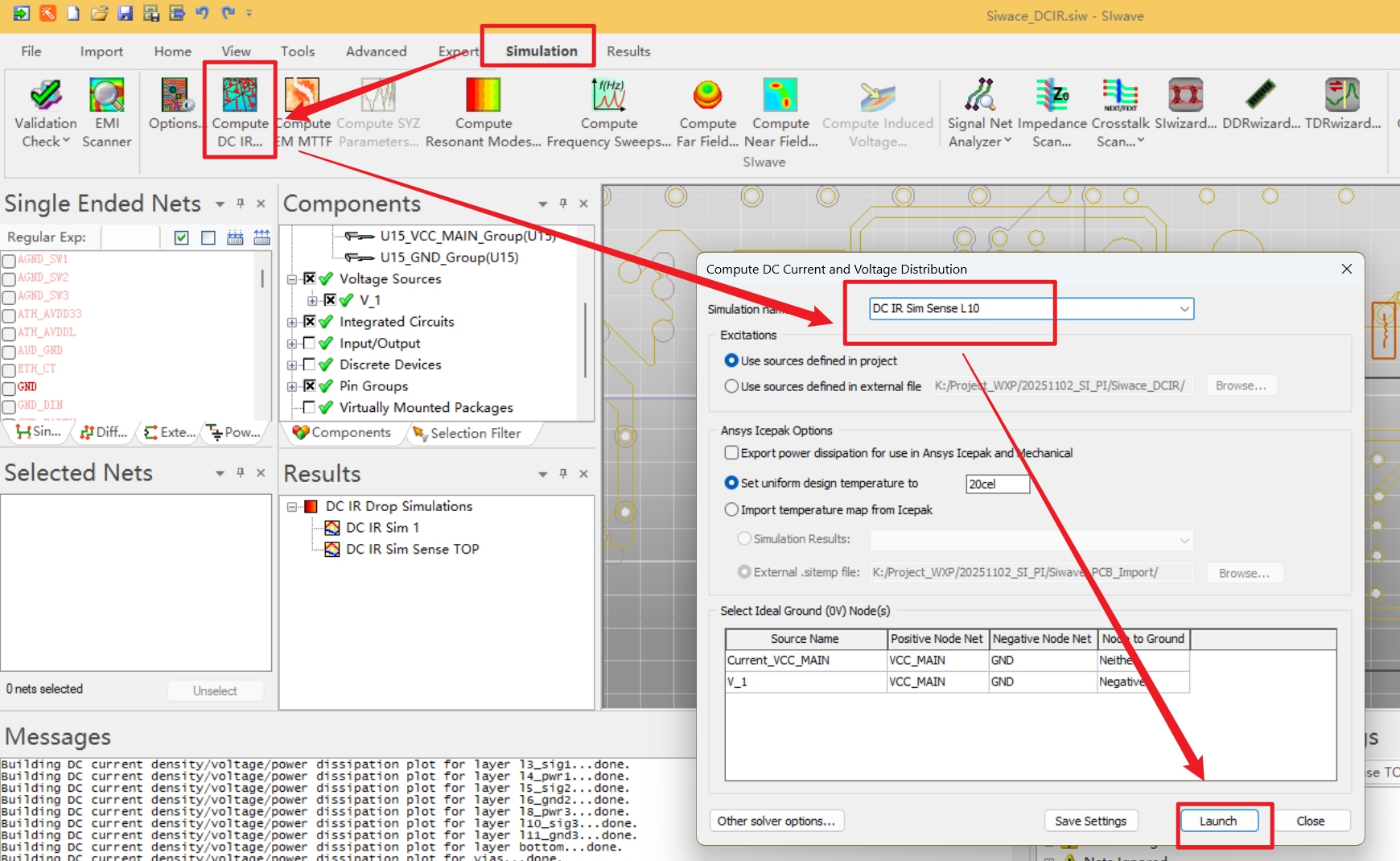The width and height of the screenshot is (1400, 861).
Task: Open Compute Frequency Sweeps
Action: pos(609,113)
